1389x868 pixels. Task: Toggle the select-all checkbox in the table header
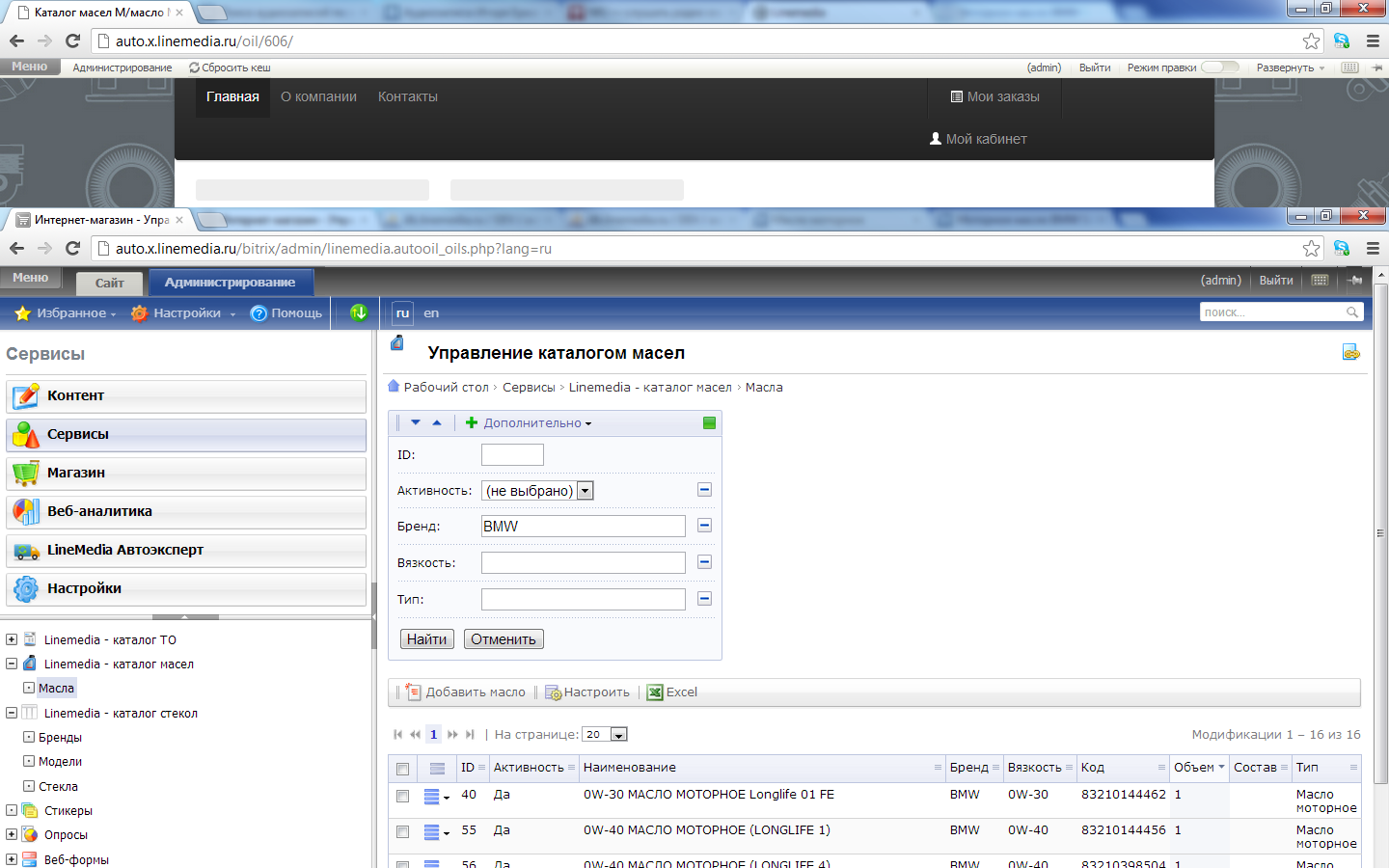(402, 768)
